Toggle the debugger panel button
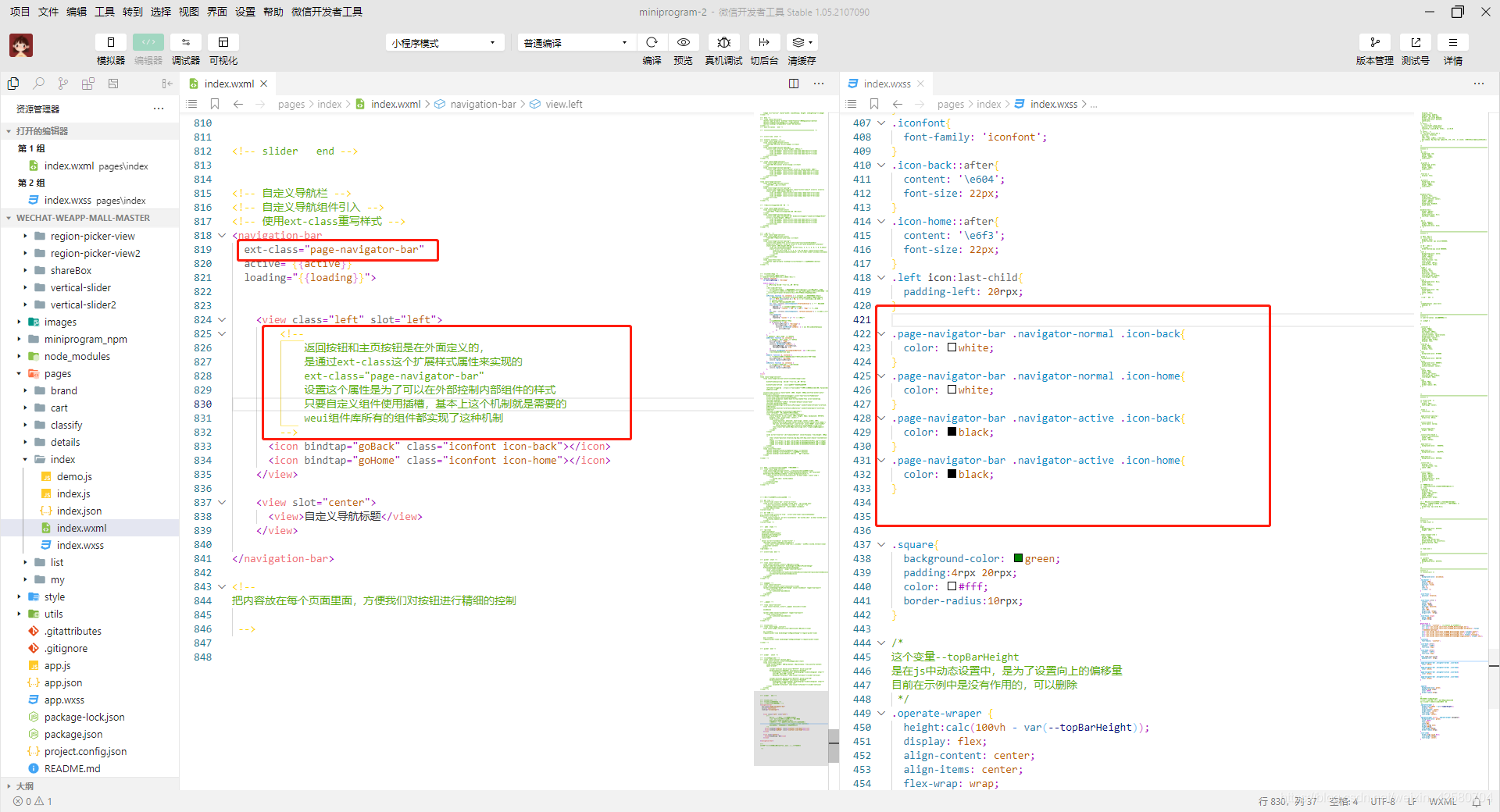 click(x=186, y=42)
